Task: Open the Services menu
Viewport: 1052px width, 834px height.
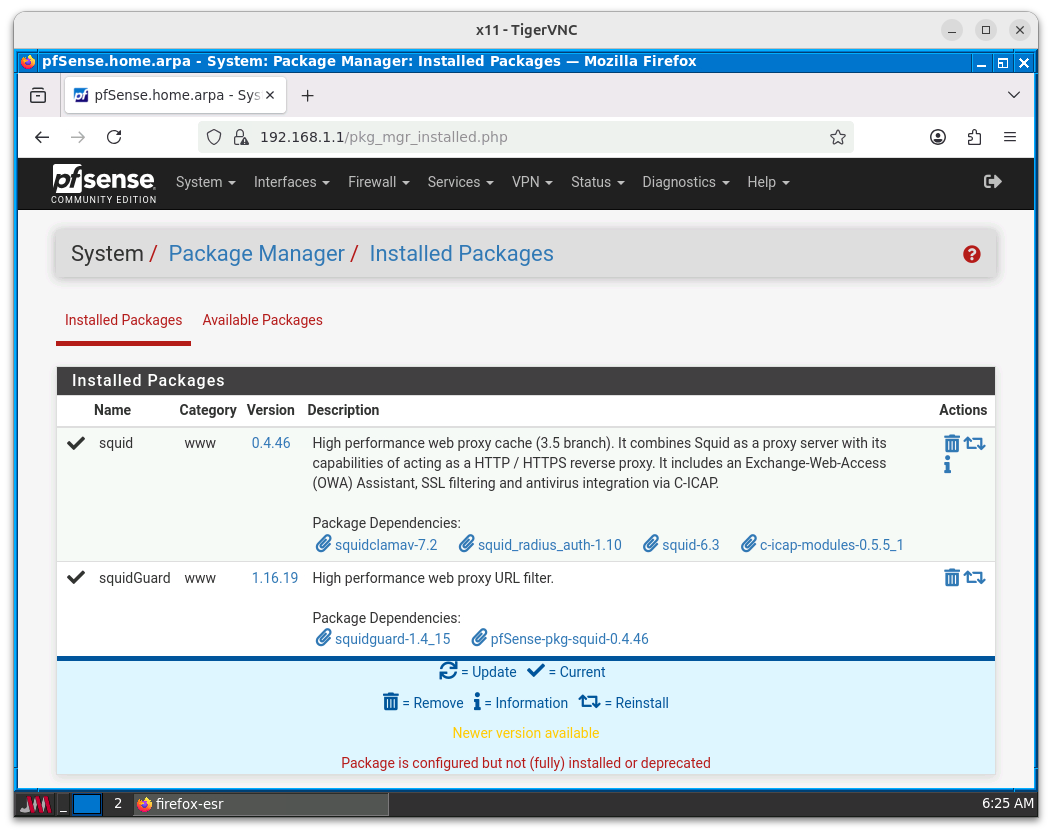Action: click(460, 182)
